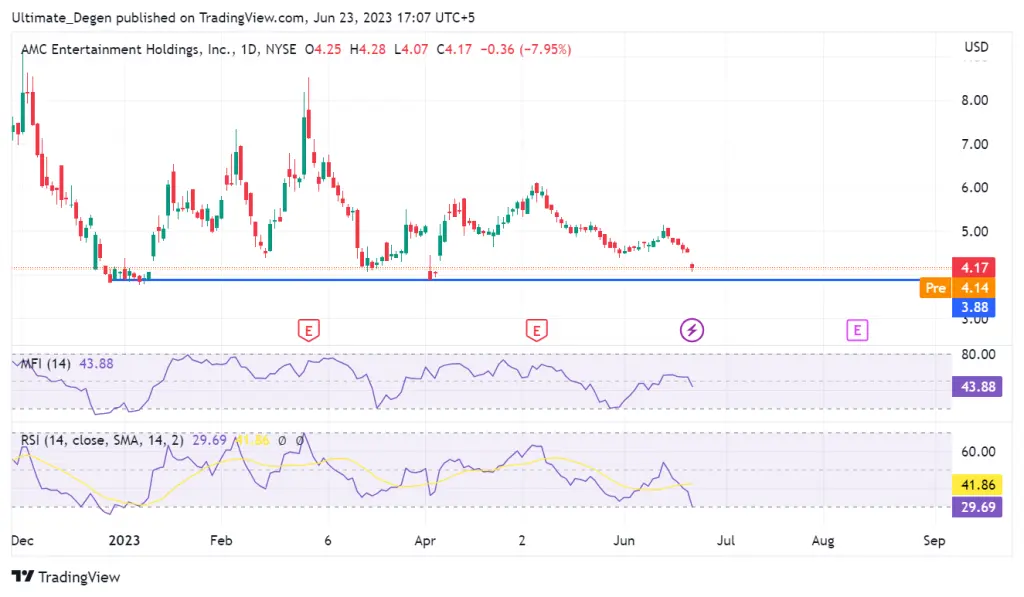
Task: Click the 80.00 MFI axis label
Action: pyautogui.click(x=978, y=355)
